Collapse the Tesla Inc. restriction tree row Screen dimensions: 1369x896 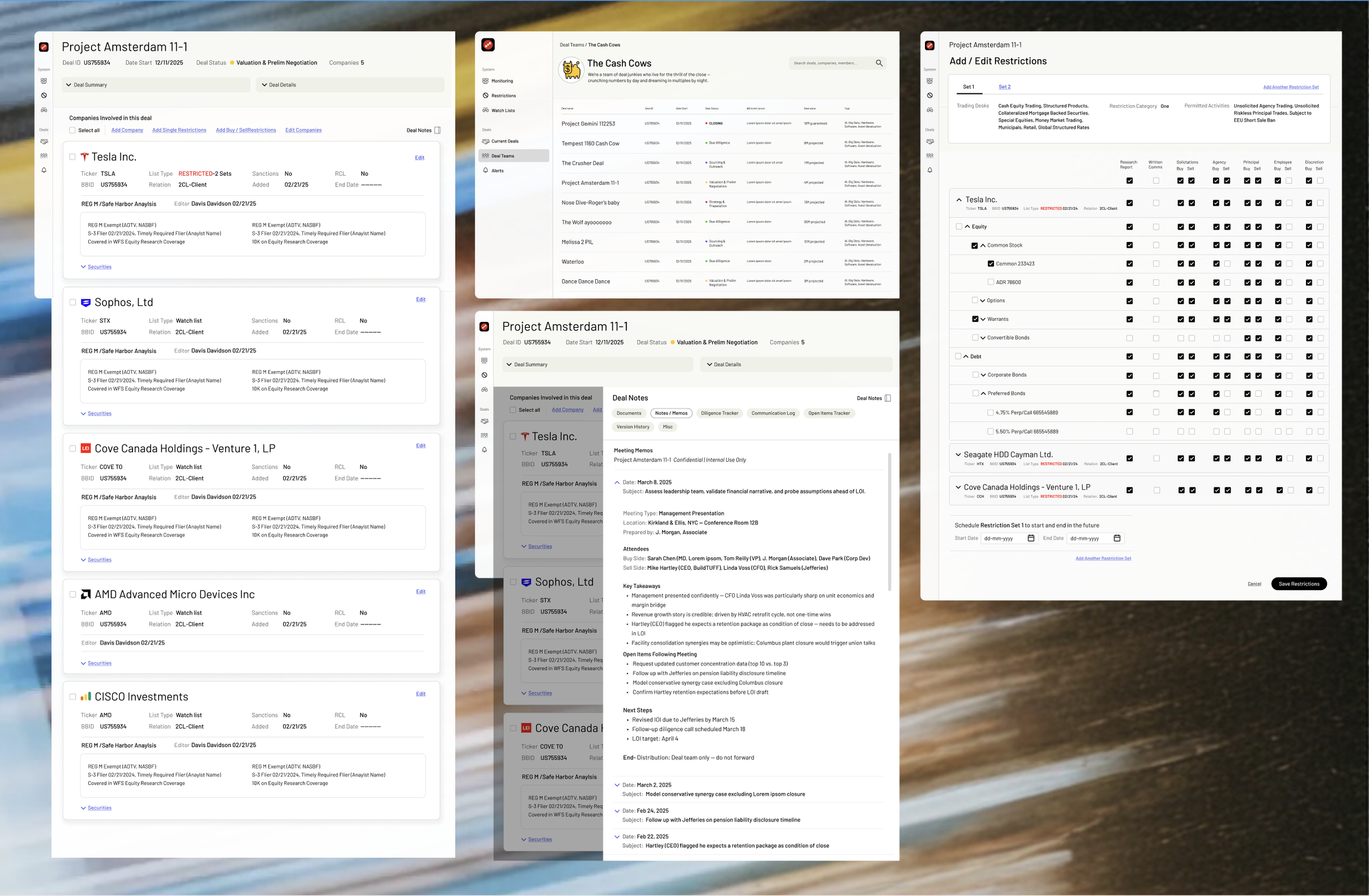[958, 200]
